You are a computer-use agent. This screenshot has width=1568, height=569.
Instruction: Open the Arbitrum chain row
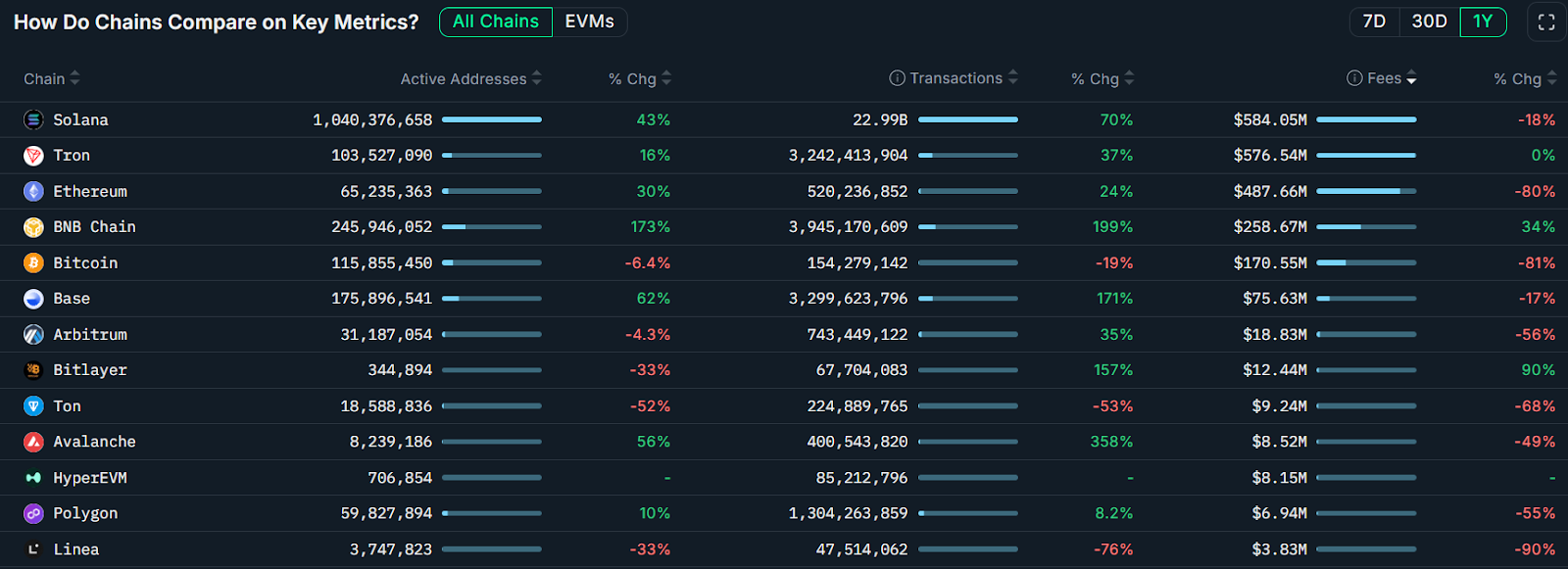[x=90, y=335]
